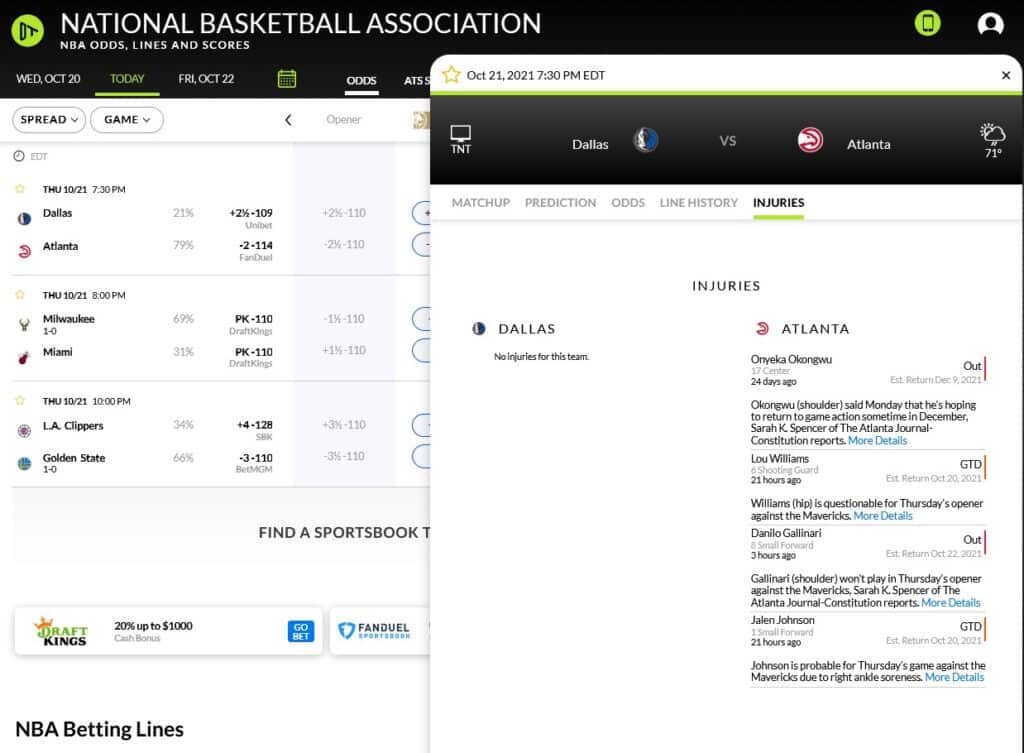Click the EDT clock timezone icon
1024x753 pixels.
tap(19, 156)
